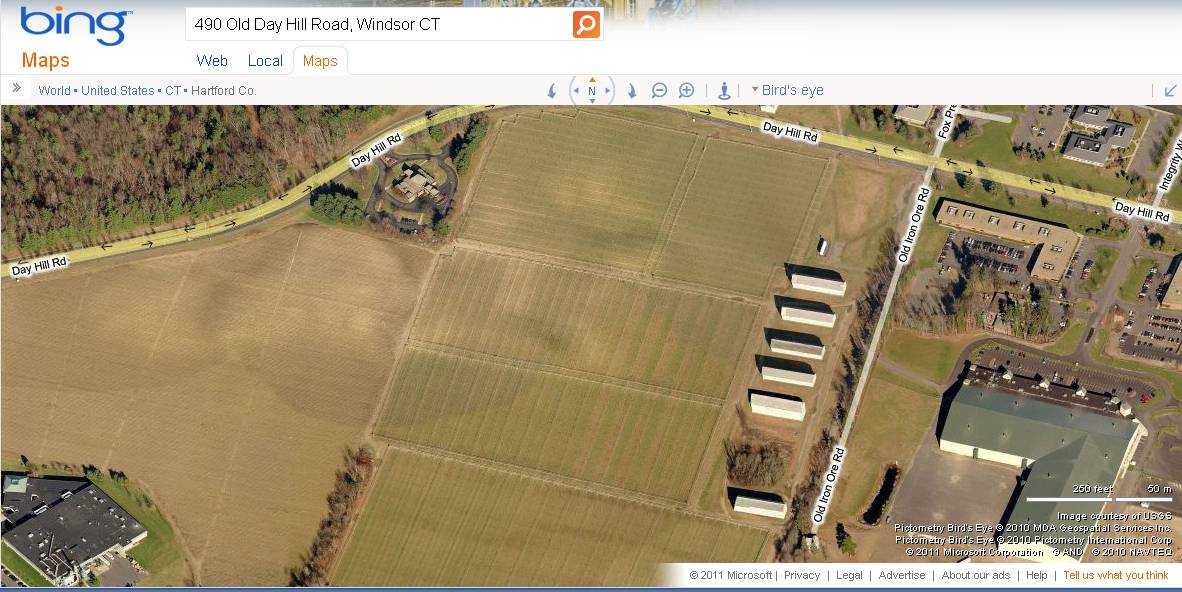Pan the map east with the compass right arrow
This screenshot has width=1182, height=592.
(x=608, y=90)
